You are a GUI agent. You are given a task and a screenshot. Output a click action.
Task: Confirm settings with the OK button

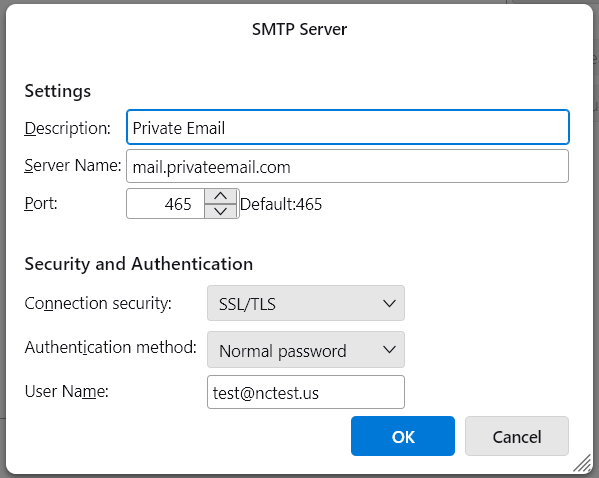[403, 436]
